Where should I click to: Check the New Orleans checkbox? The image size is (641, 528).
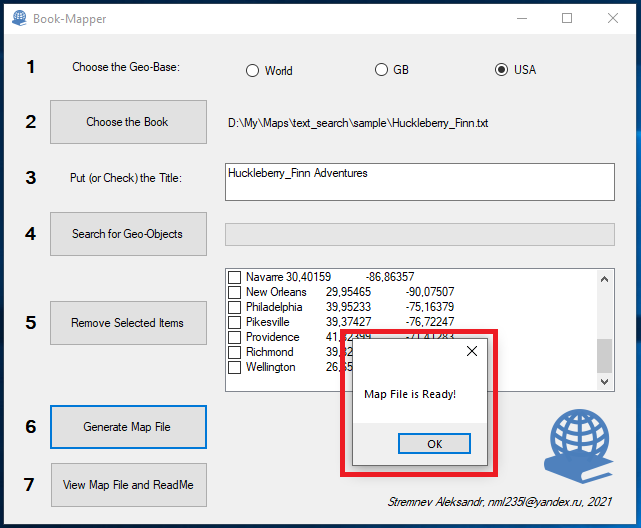[234, 292]
